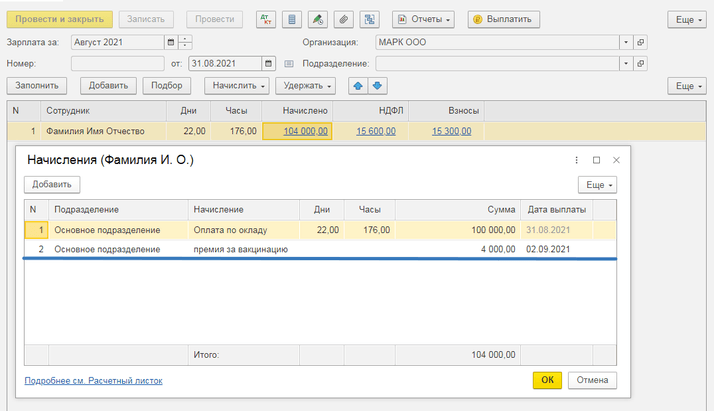714x411 pixels.
Task: Open calendar picker for document date
Action: pyautogui.click(x=268, y=64)
